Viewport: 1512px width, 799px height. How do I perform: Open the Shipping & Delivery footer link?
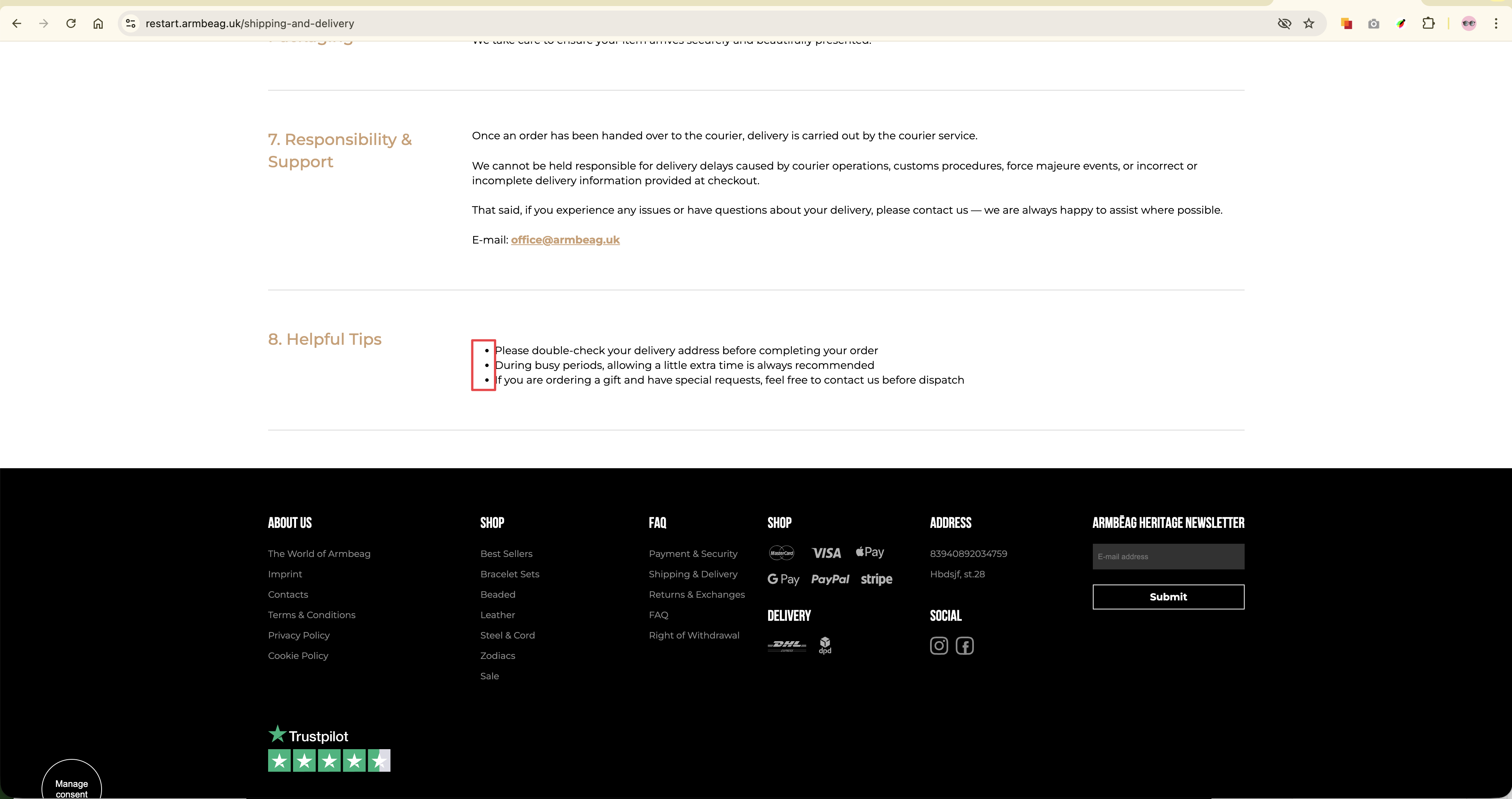pyautogui.click(x=693, y=574)
